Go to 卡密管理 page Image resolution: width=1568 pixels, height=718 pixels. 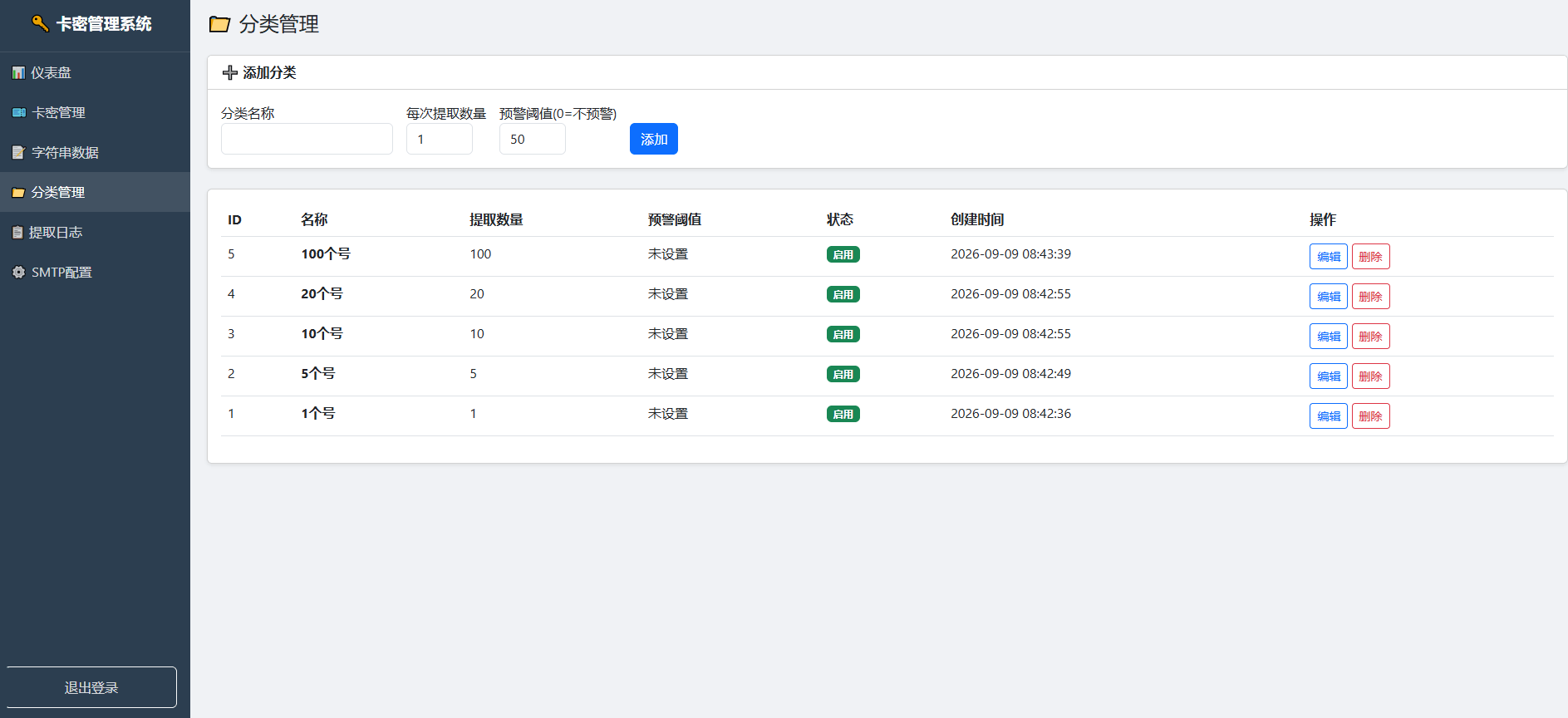(x=95, y=112)
